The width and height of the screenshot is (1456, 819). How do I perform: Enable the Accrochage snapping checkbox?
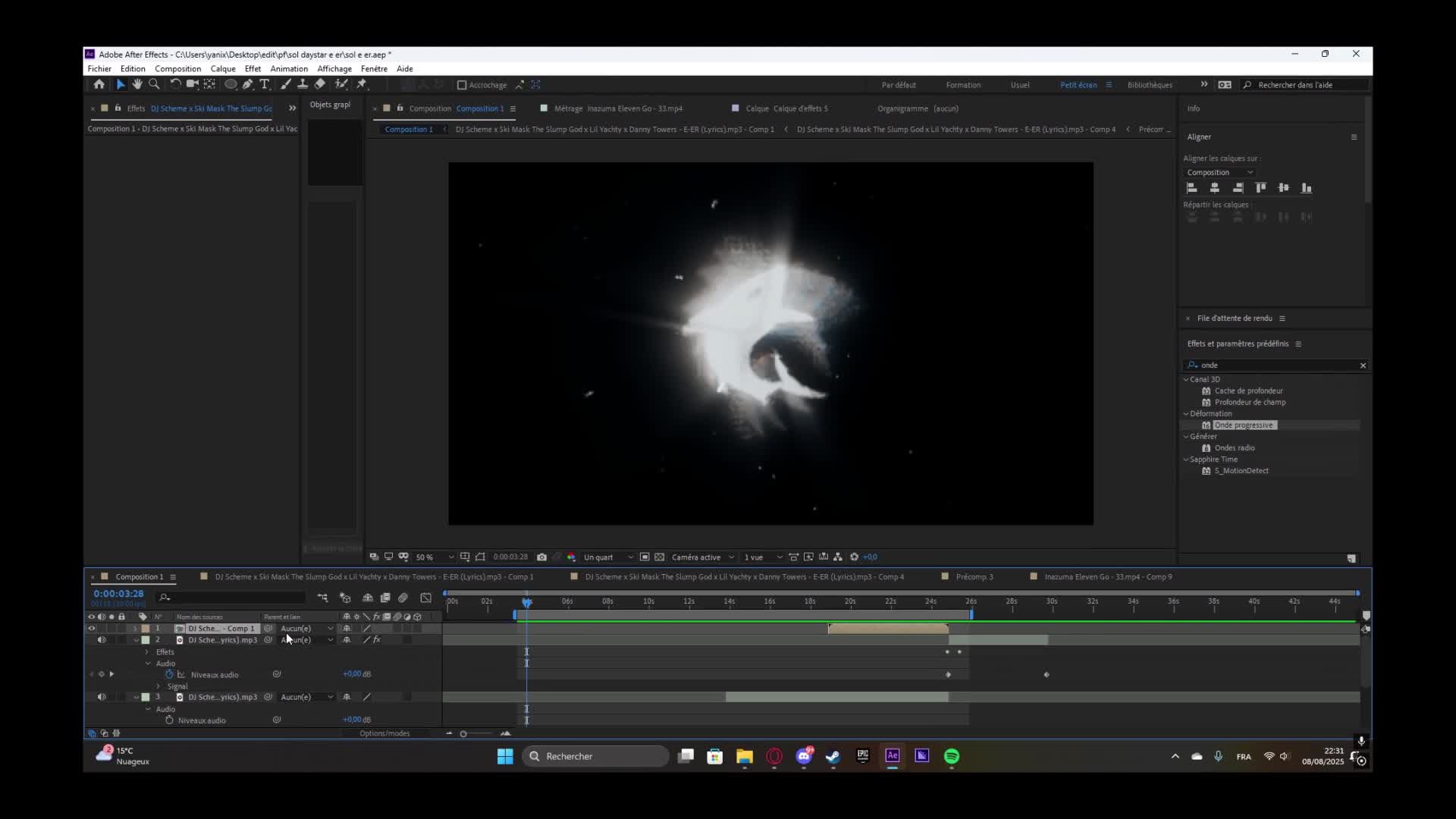(462, 85)
